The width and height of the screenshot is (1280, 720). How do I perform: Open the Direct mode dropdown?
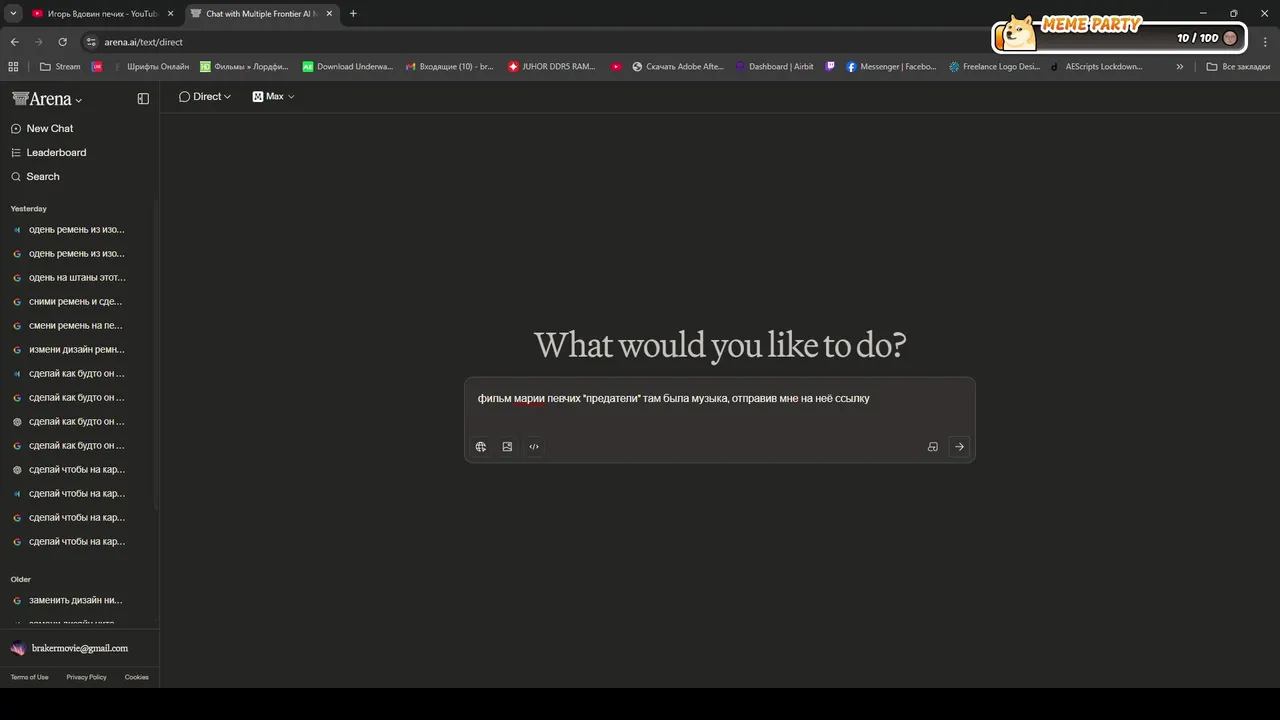205,97
